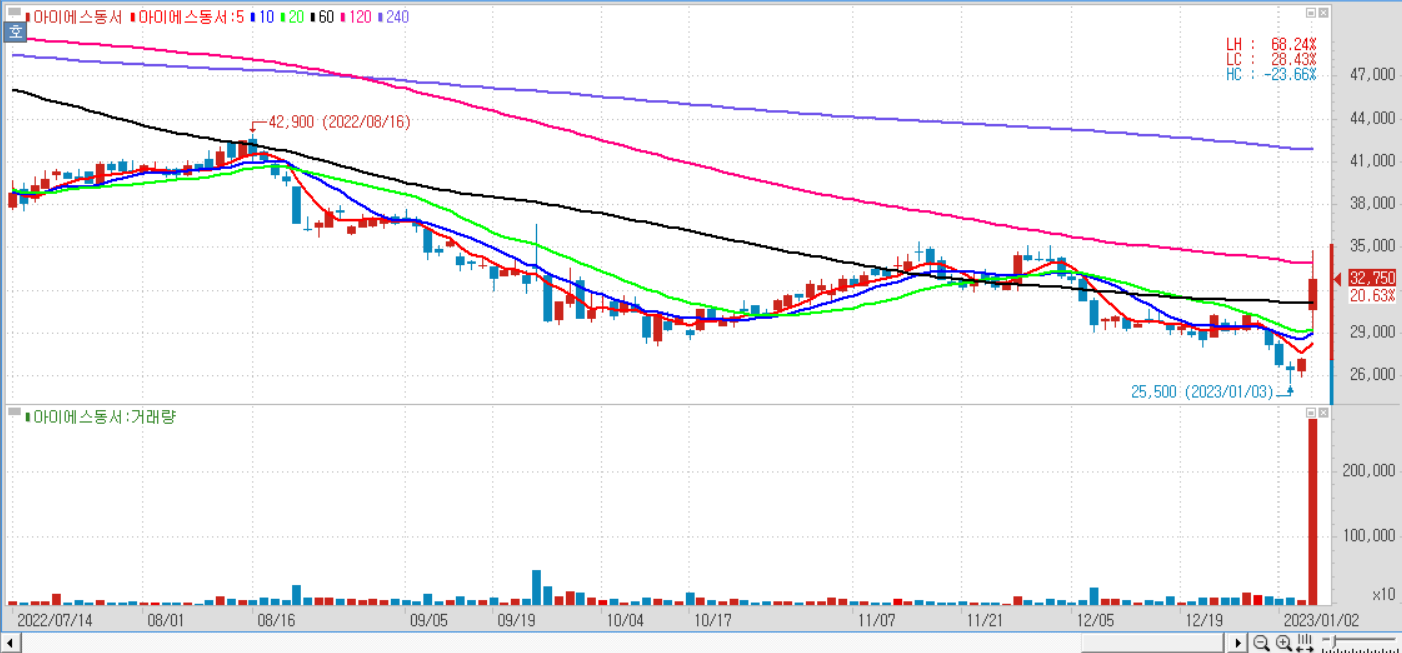Click the 11/07 date axis label
The width and height of the screenshot is (1402, 653).
coord(876,620)
